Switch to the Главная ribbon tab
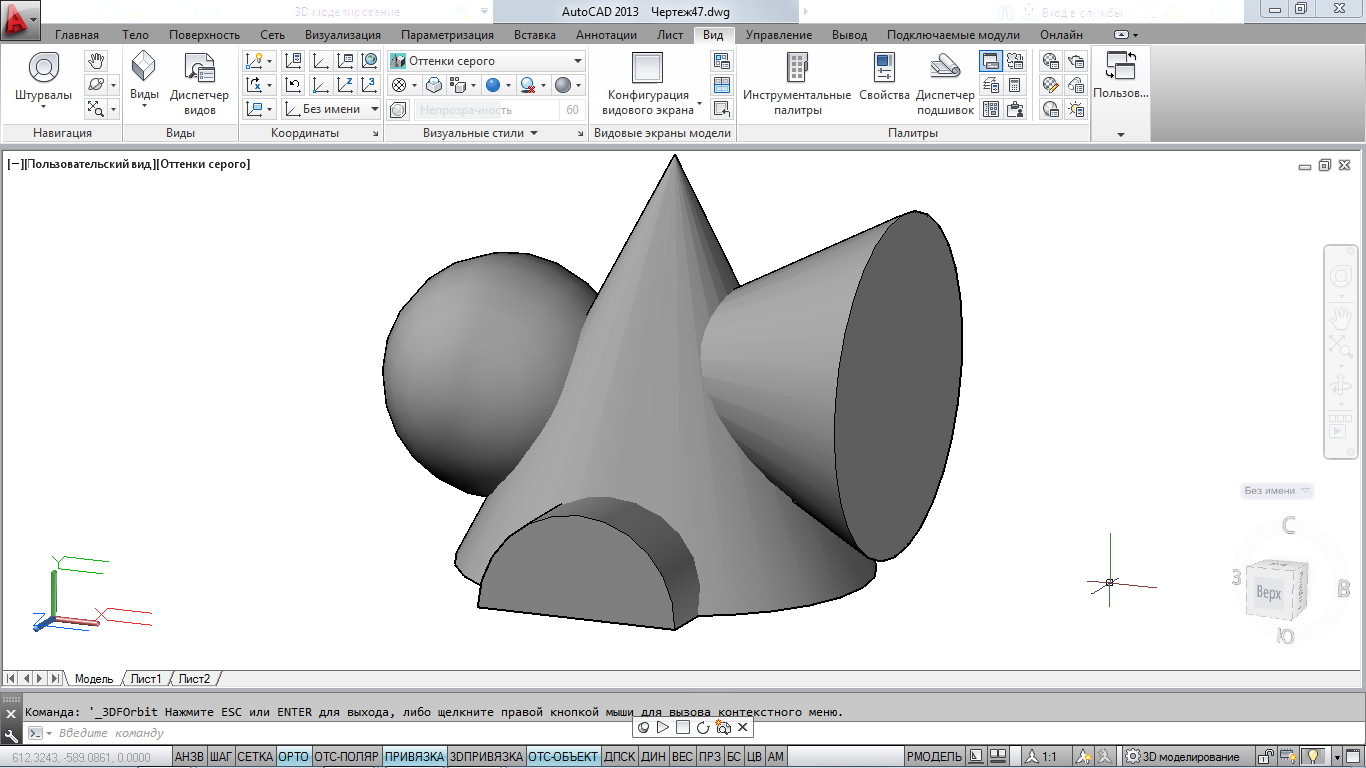The height and width of the screenshot is (768, 1366). [x=76, y=35]
